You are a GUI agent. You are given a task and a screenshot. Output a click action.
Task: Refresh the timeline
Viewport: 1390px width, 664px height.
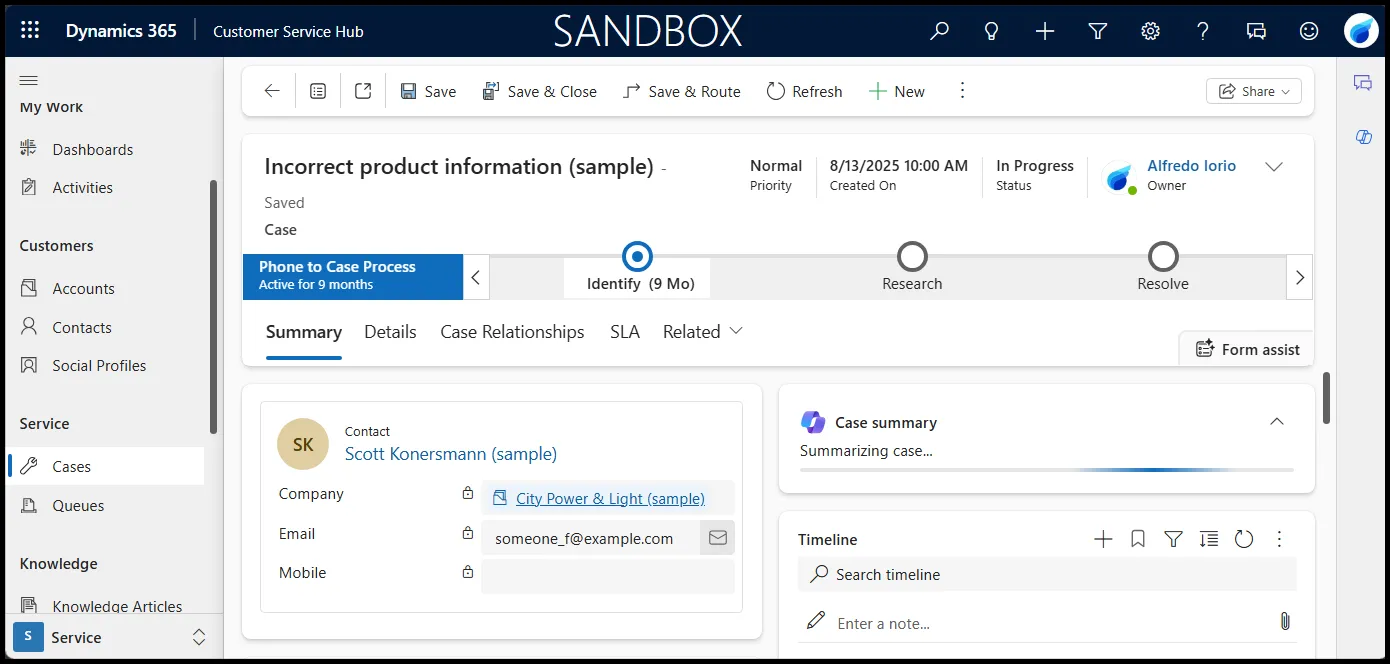click(x=1244, y=539)
